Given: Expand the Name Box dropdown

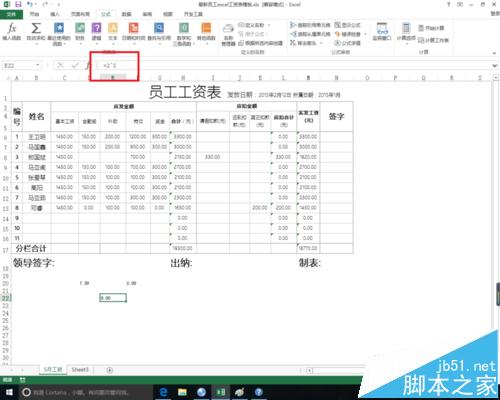Looking at the screenshot, I should pyautogui.click(x=38, y=65).
